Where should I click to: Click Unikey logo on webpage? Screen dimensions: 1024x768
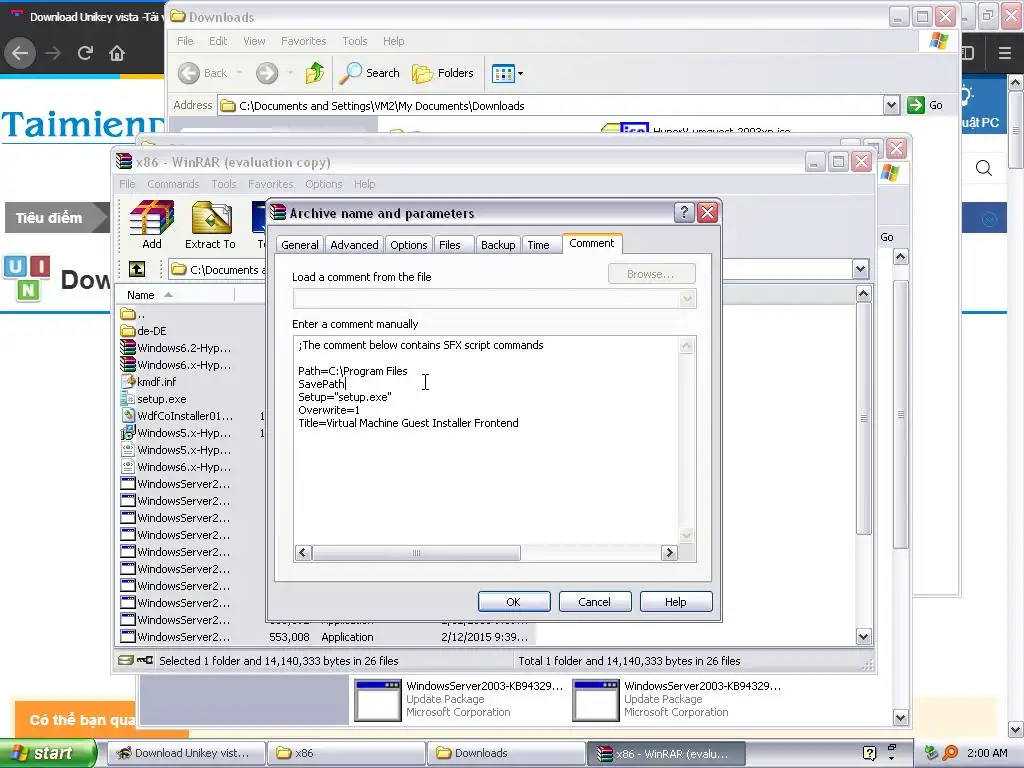pyautogui.click(x=27, y=279)
